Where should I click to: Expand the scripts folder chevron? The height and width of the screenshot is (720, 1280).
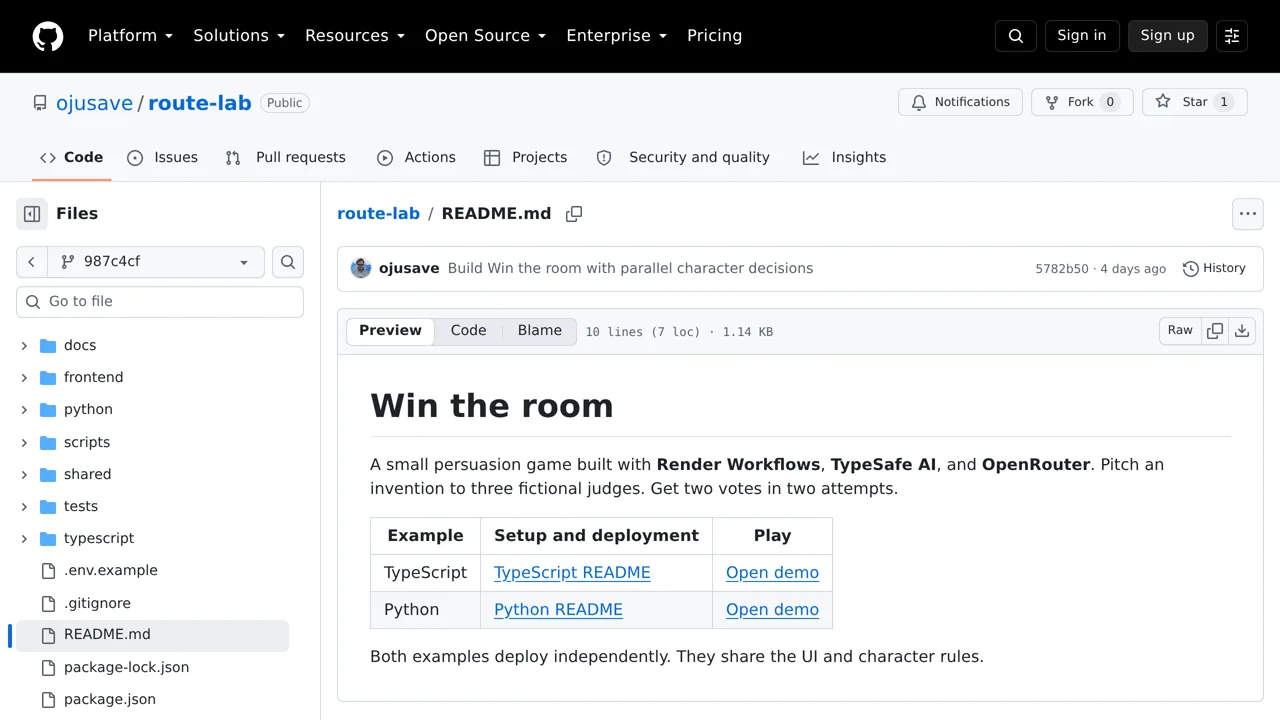point(24,442)
